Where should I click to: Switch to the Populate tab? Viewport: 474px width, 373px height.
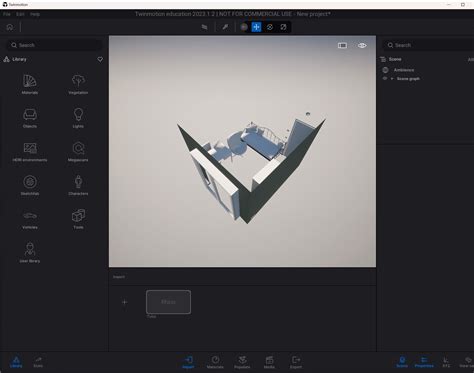[x=242, y=362]
